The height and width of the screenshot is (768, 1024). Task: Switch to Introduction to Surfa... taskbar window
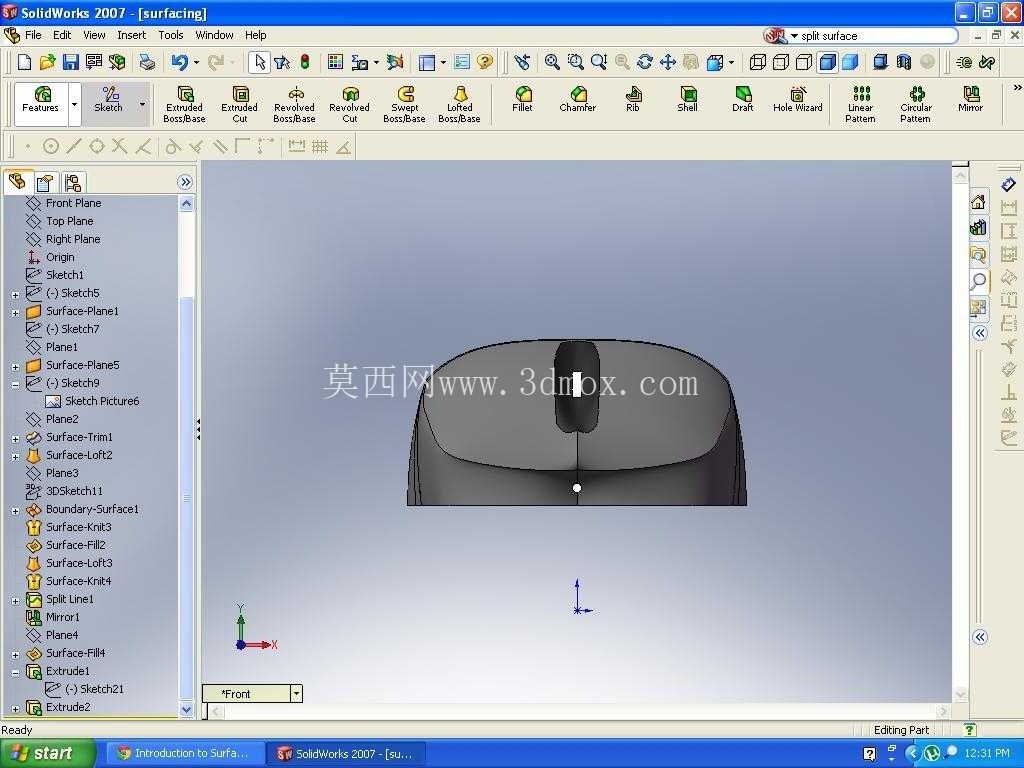pos(184,753)
